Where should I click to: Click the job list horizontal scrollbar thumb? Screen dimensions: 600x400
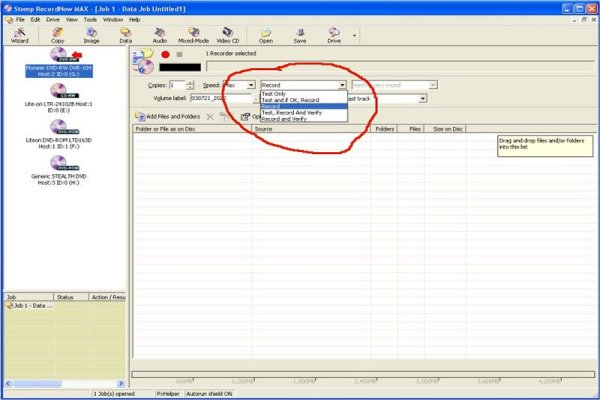pyautogui.click(x=37, y=383)
